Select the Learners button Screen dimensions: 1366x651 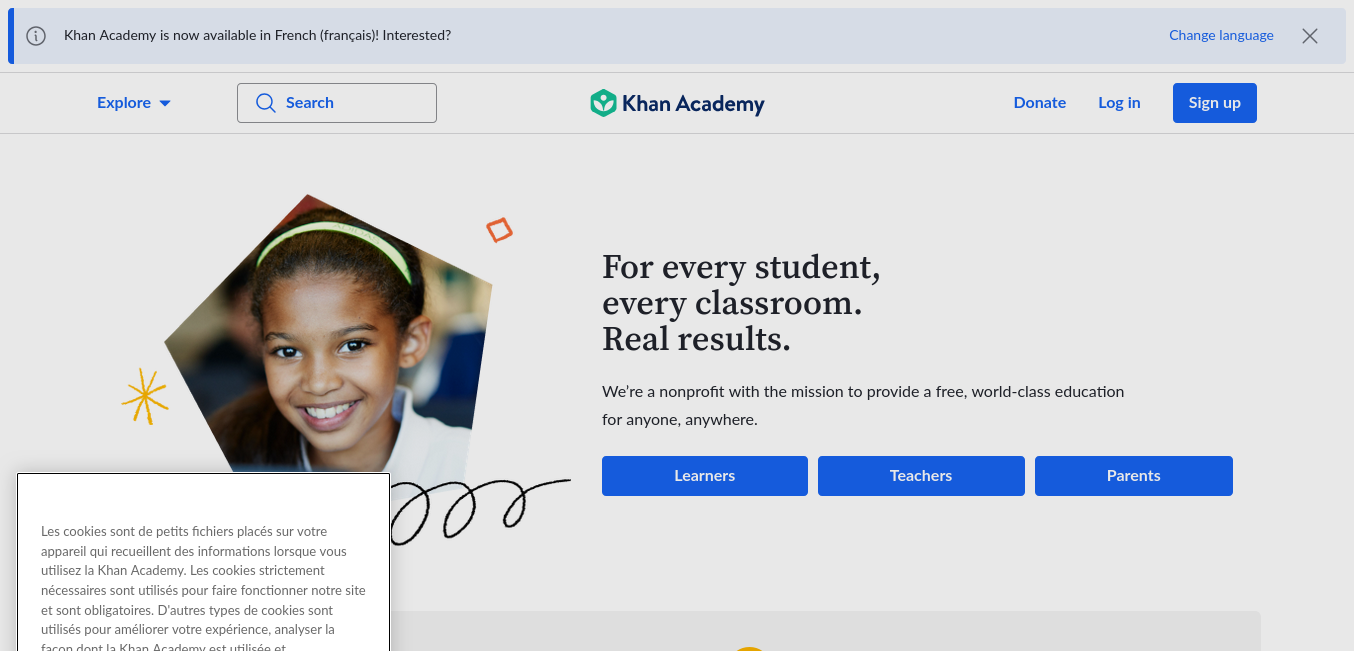[x=705, y=476]
